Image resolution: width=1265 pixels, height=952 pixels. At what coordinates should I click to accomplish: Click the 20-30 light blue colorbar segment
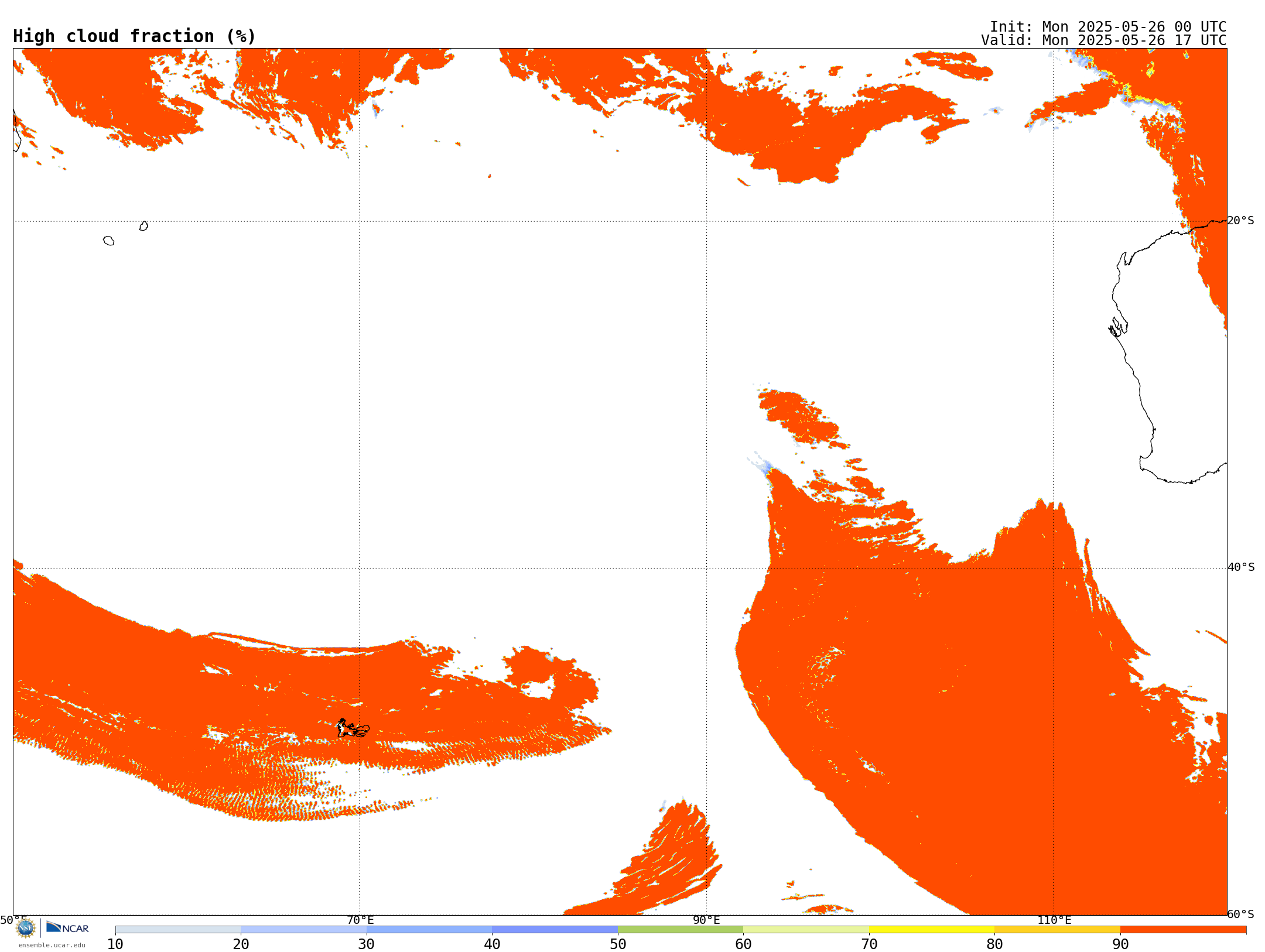(303, 930)
